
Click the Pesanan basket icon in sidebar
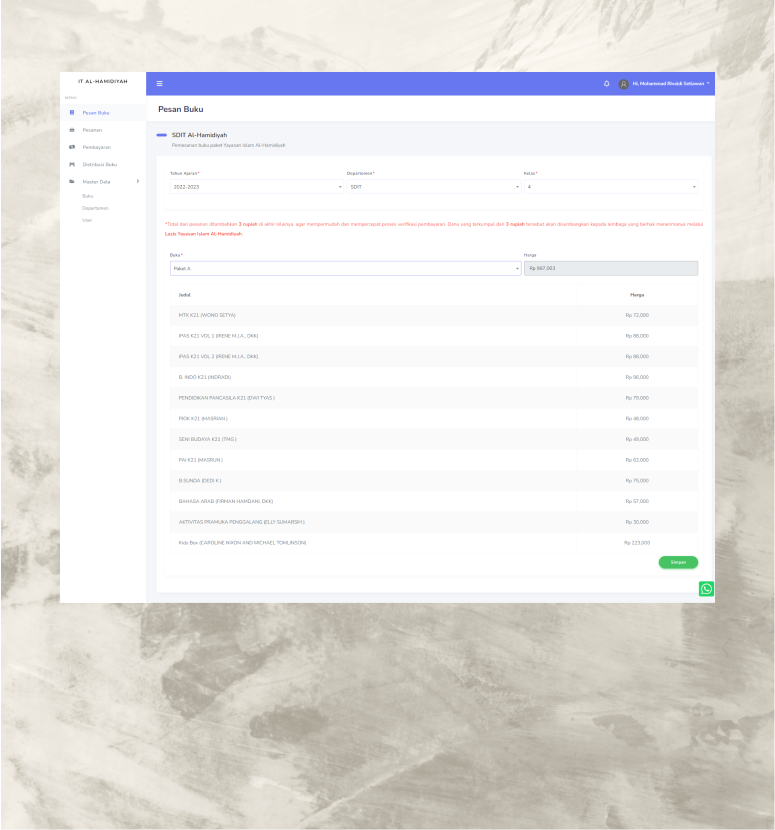(71, 130)
